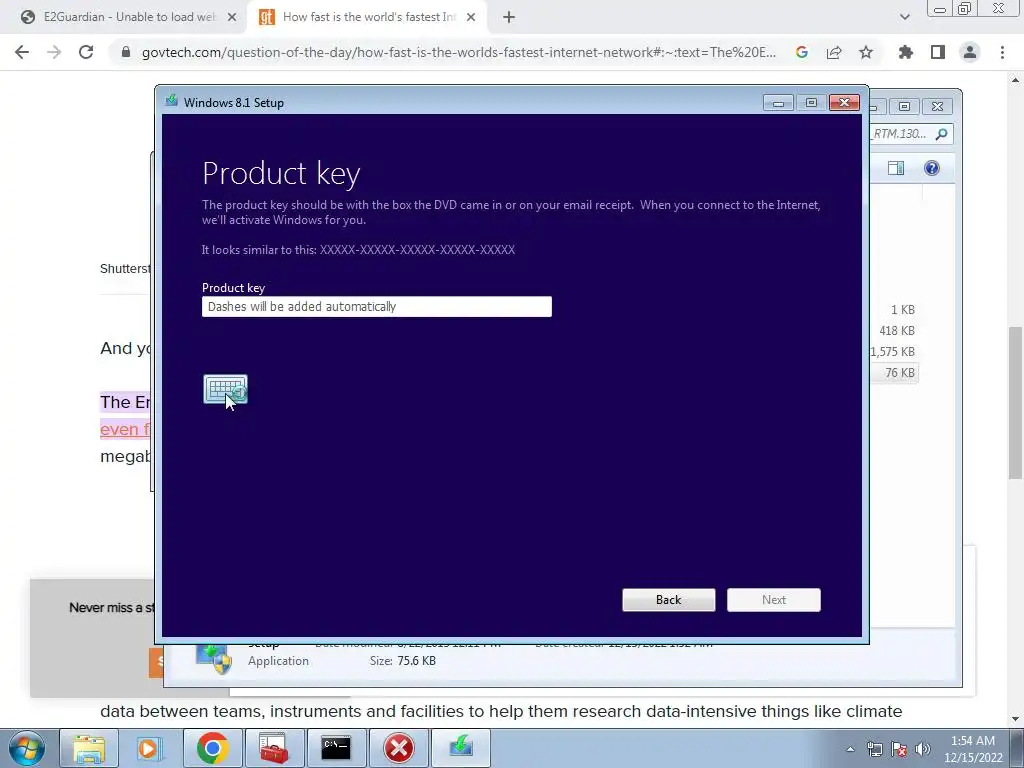Click the Setup application icon in details pane
The height and width of the screenshot is (768, 1024).
pyautogui.click(x=214, y=658)
